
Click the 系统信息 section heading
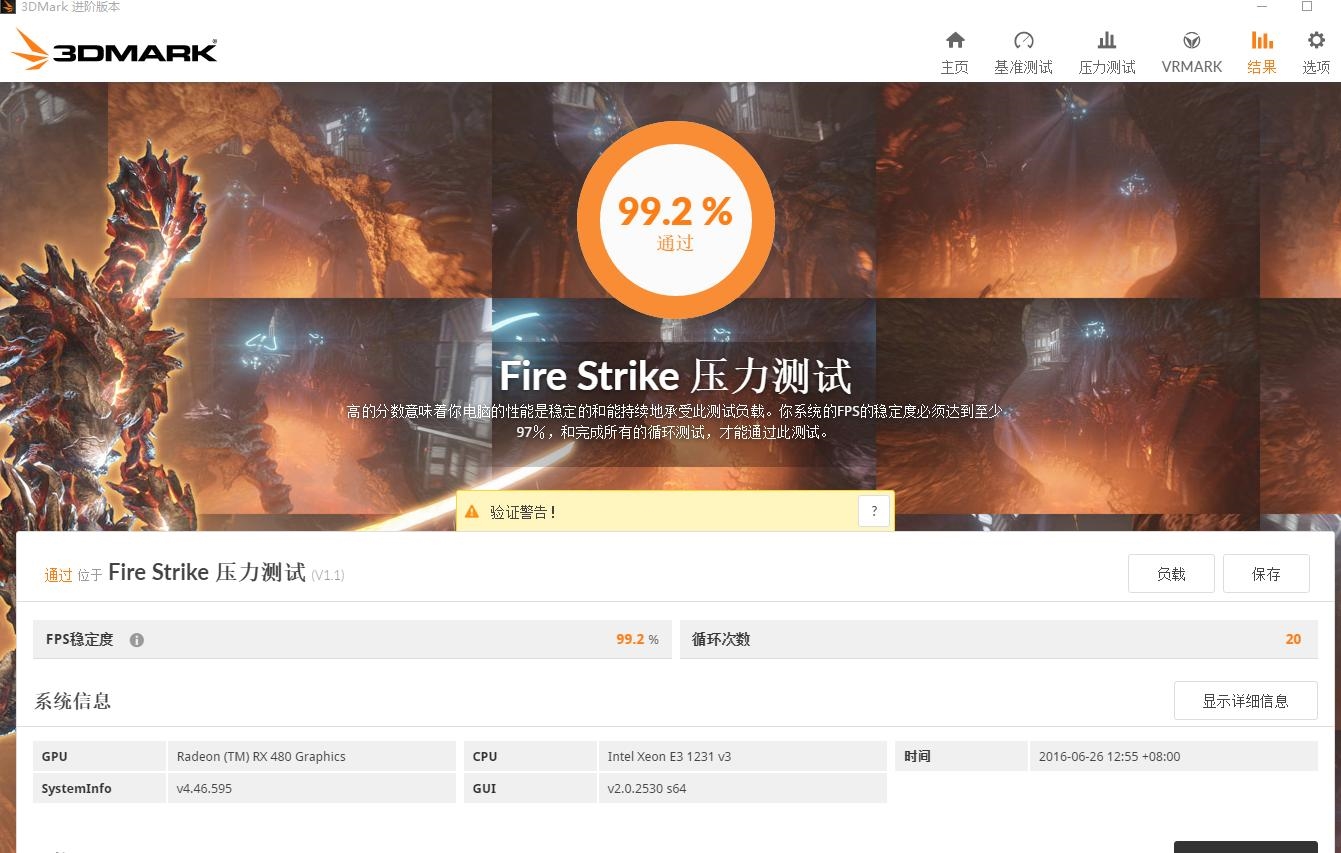73,701
